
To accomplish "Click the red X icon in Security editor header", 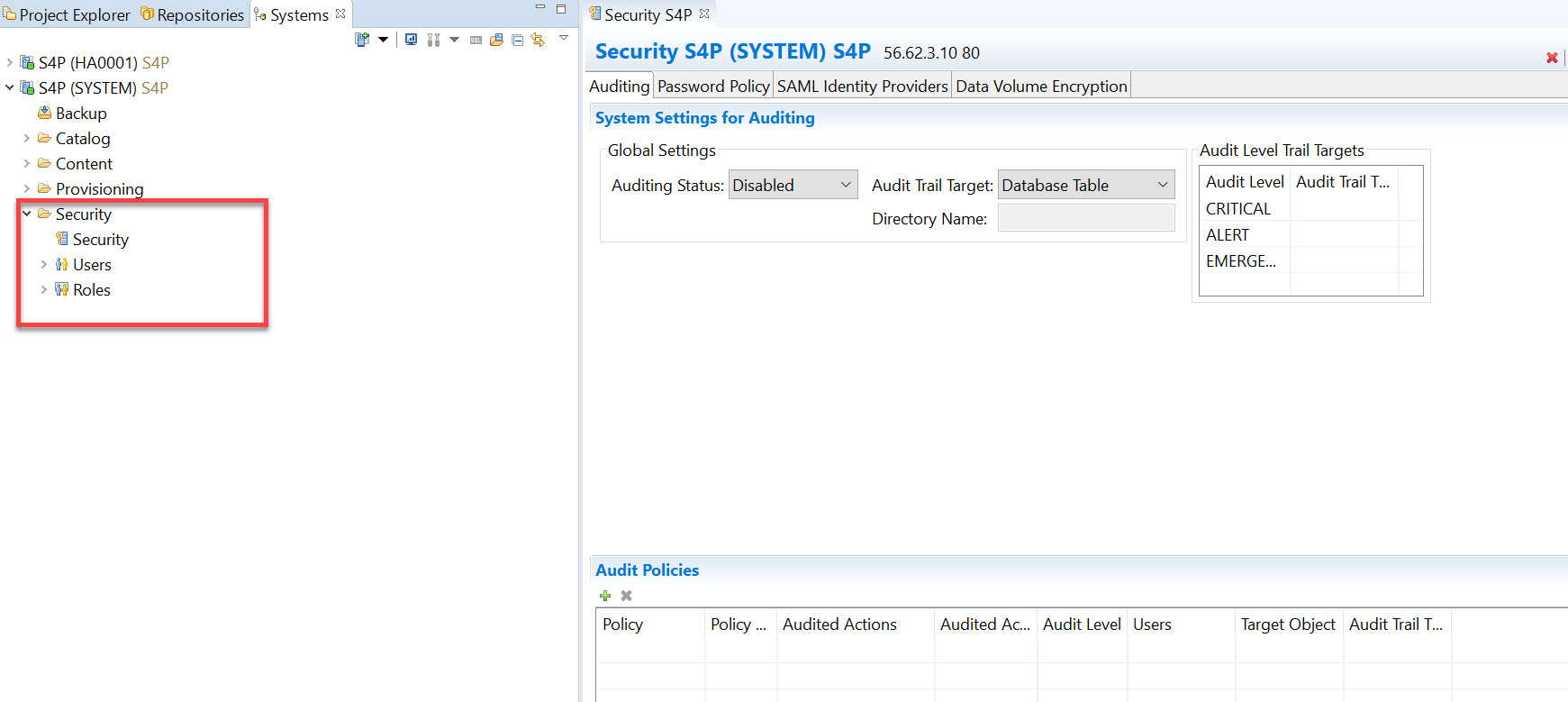I will click(1552, 58).
